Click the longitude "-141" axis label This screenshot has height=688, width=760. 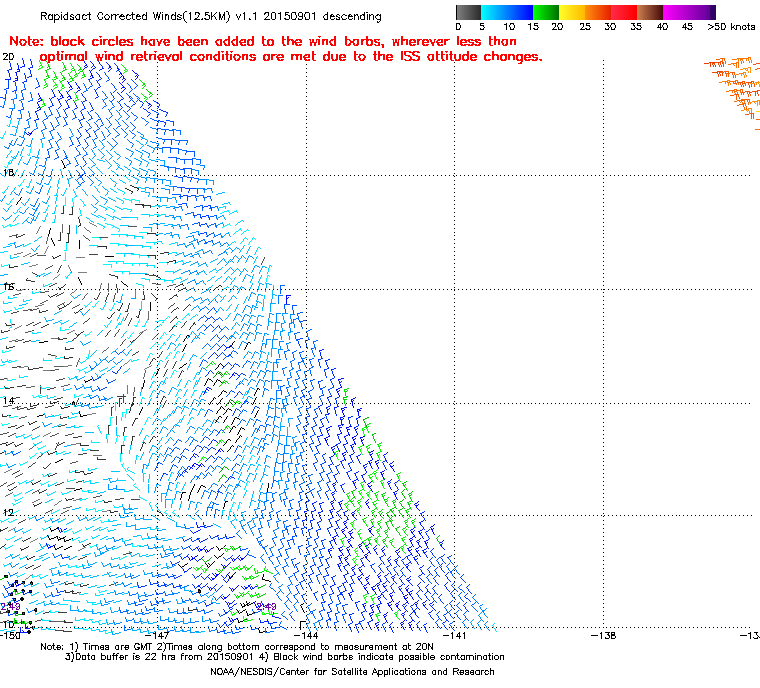point(455,636)
